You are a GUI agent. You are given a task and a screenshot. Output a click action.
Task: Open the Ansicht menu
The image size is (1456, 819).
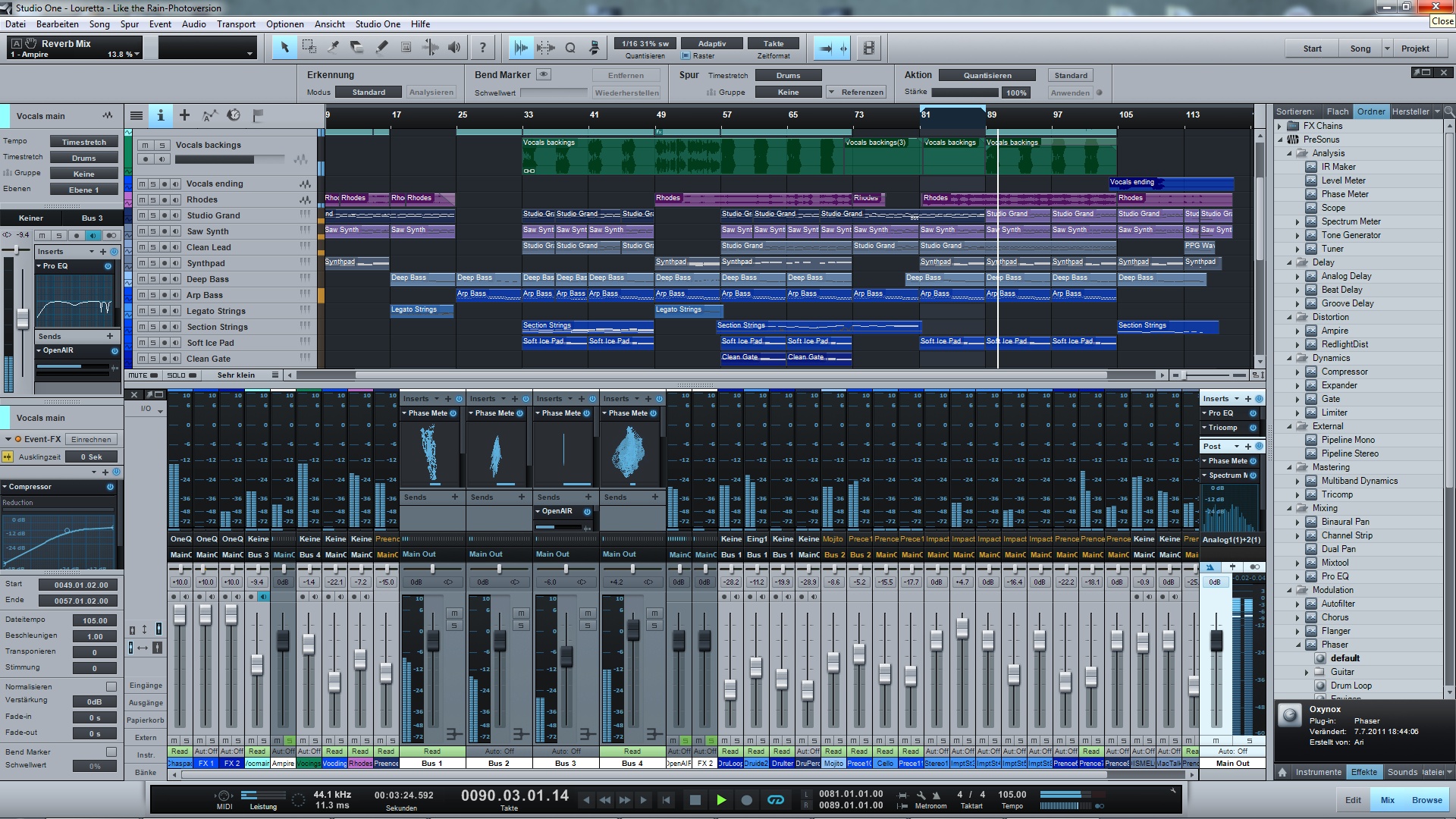[x=330, y=24]
